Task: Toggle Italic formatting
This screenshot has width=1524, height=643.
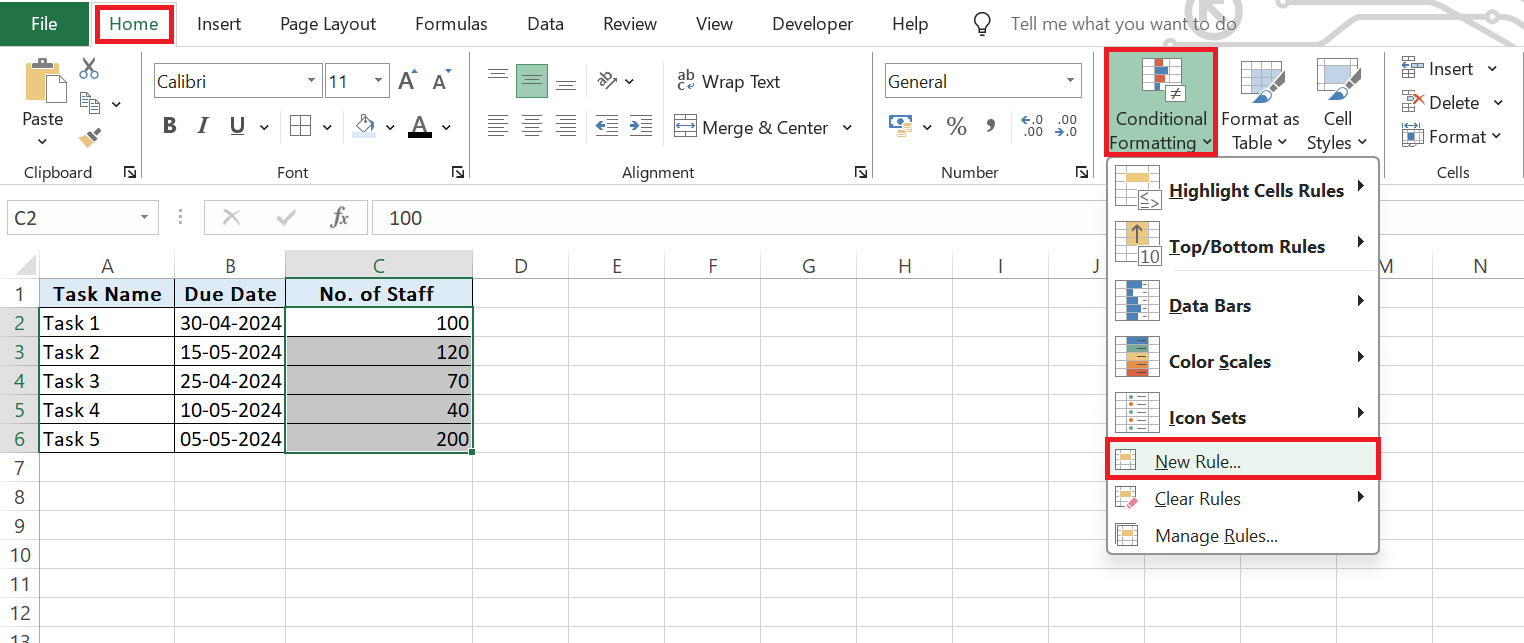Action: pyautogui.click(x=203, y=126)
